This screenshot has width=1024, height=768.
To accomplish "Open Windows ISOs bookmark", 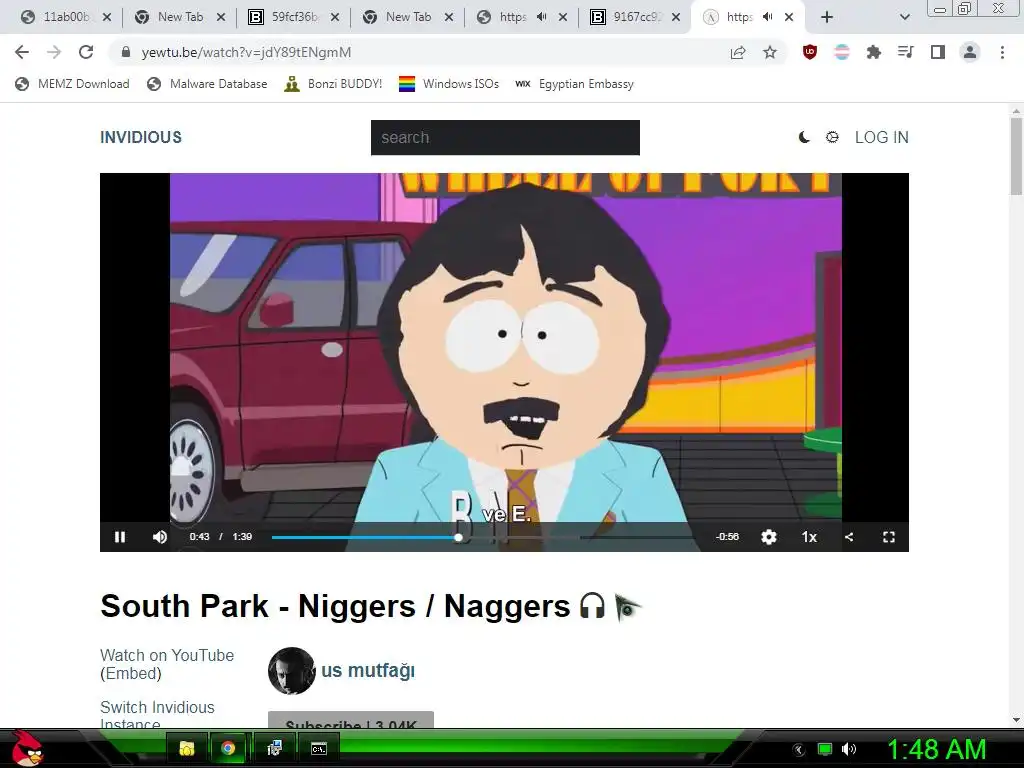I will coord(449,84).
